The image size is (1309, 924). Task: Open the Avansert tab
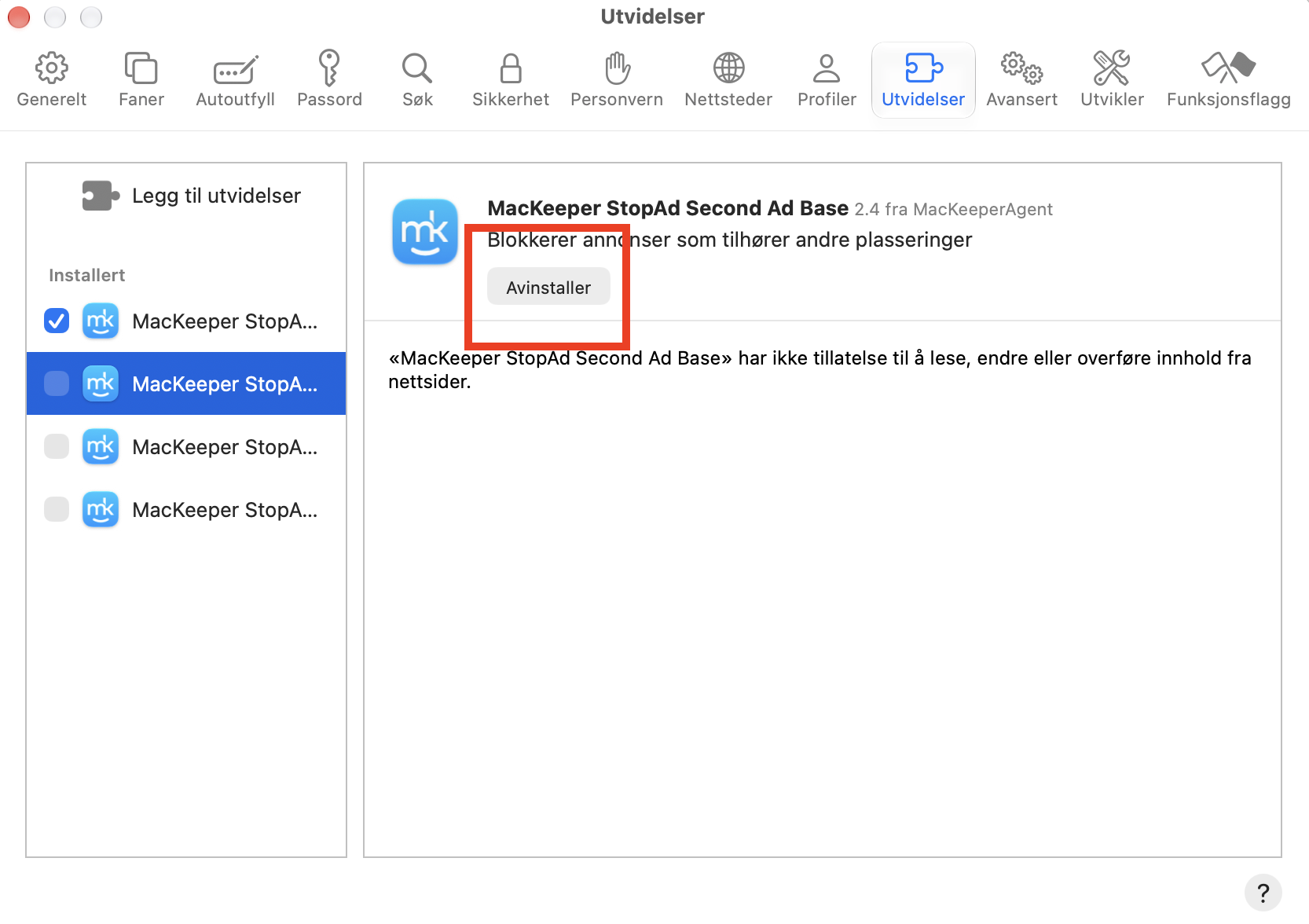[1021, 79]
